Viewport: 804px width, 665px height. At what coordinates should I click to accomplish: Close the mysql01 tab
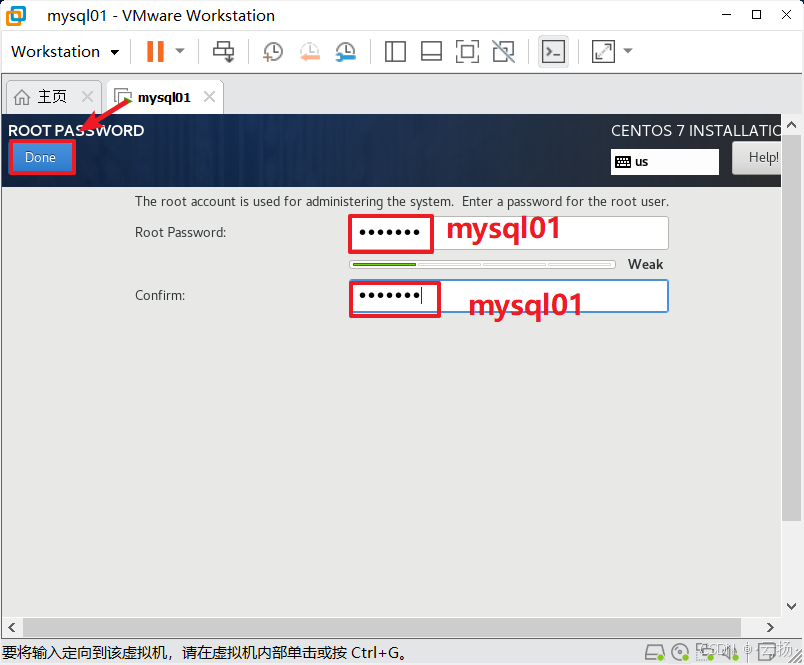click(209, 96)
